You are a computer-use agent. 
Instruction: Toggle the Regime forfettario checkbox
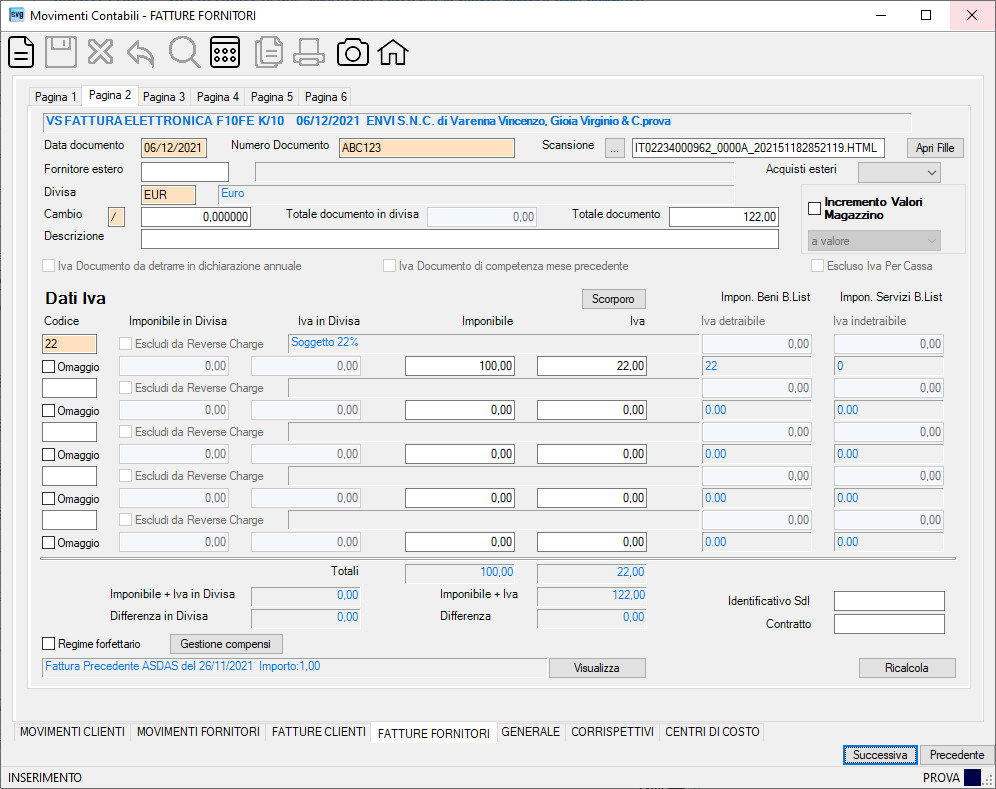coord(48,644)
